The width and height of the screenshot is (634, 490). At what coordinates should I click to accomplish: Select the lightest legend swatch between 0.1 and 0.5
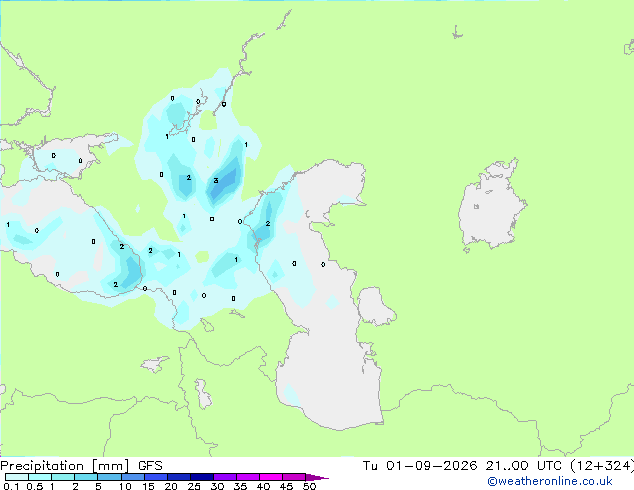(x=17, y=477)
